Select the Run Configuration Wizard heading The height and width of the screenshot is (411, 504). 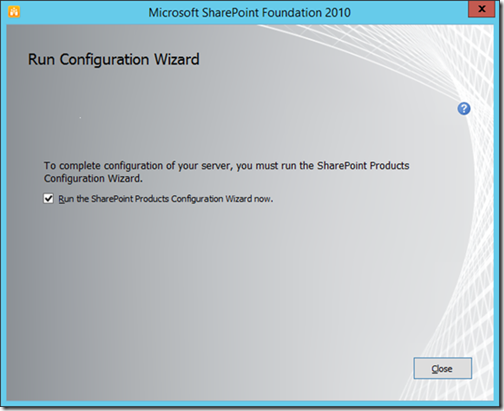click(114, 59)
